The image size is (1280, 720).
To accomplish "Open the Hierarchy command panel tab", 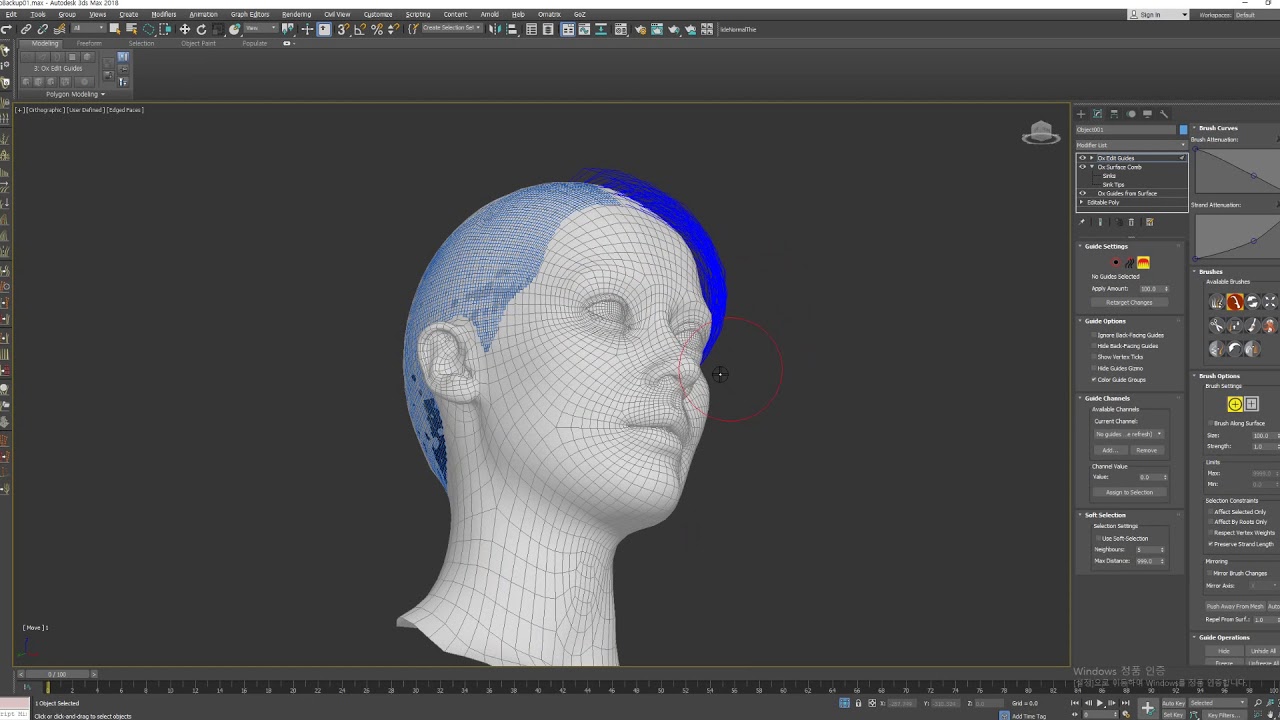I will coord(1114,114).
